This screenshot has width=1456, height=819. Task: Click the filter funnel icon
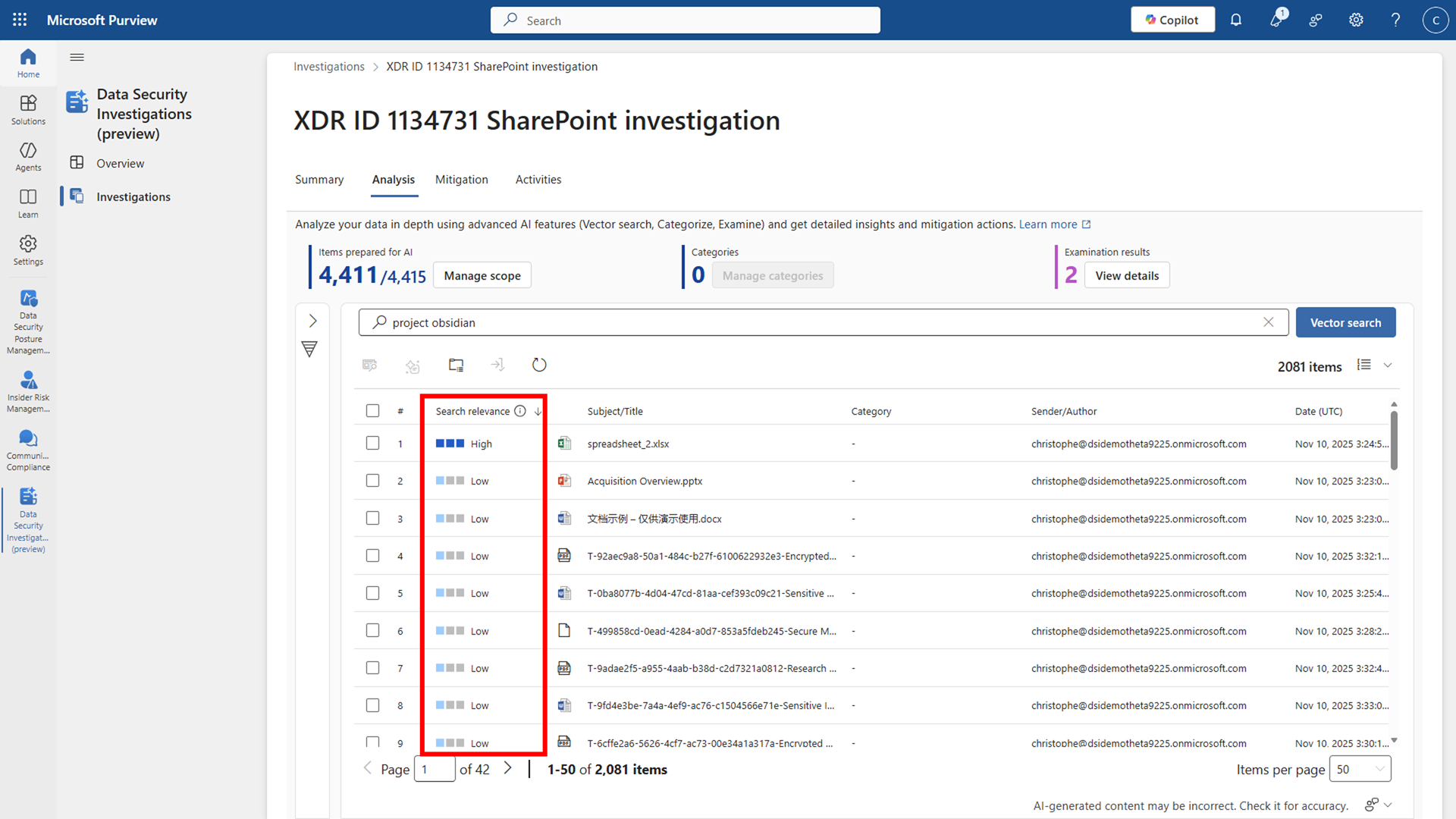309,349
